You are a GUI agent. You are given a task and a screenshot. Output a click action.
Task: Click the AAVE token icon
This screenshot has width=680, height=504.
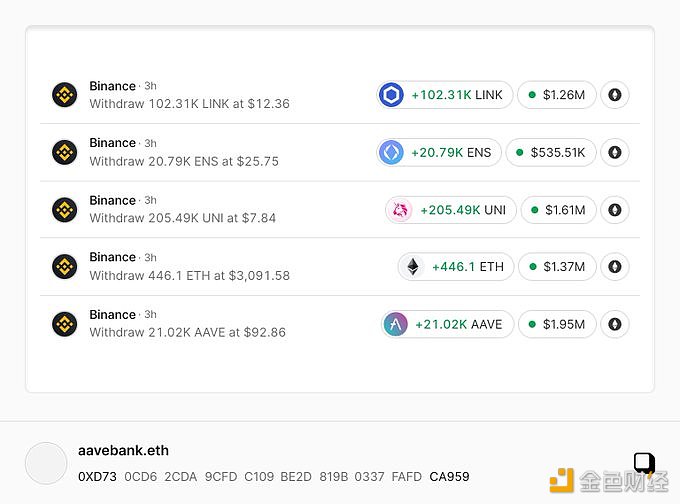[395, 324]
